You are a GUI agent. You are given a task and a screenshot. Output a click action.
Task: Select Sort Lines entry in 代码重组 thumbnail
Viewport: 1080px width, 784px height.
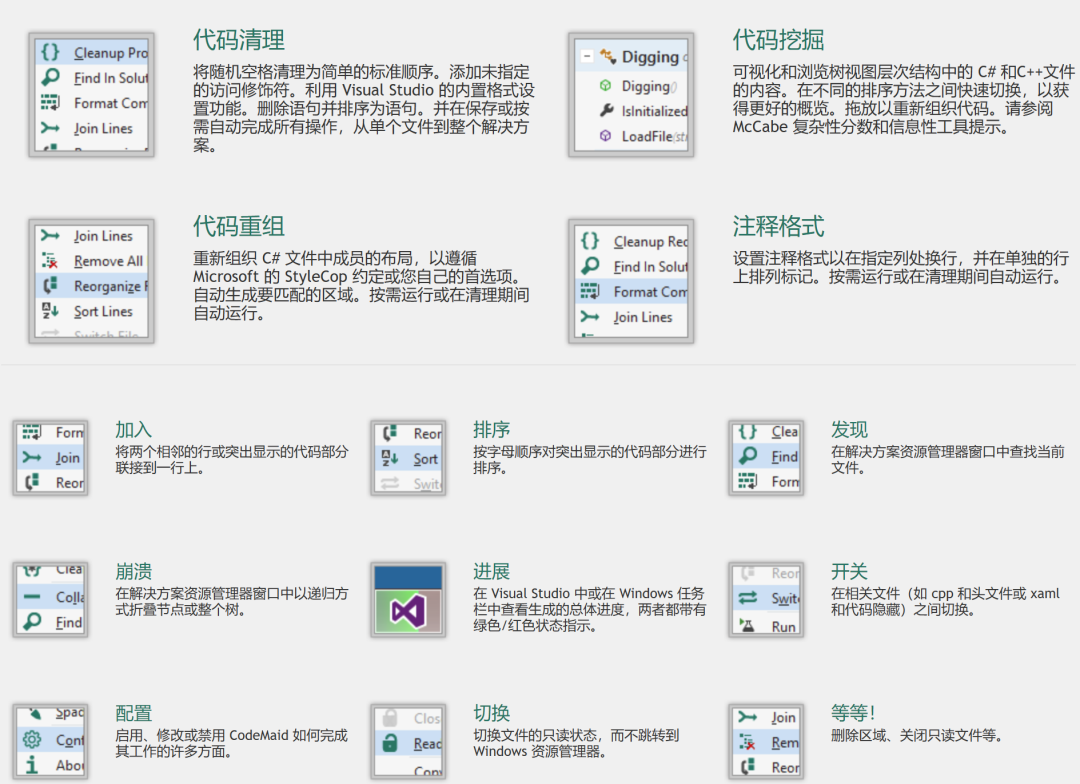click(x=92, y=311)
